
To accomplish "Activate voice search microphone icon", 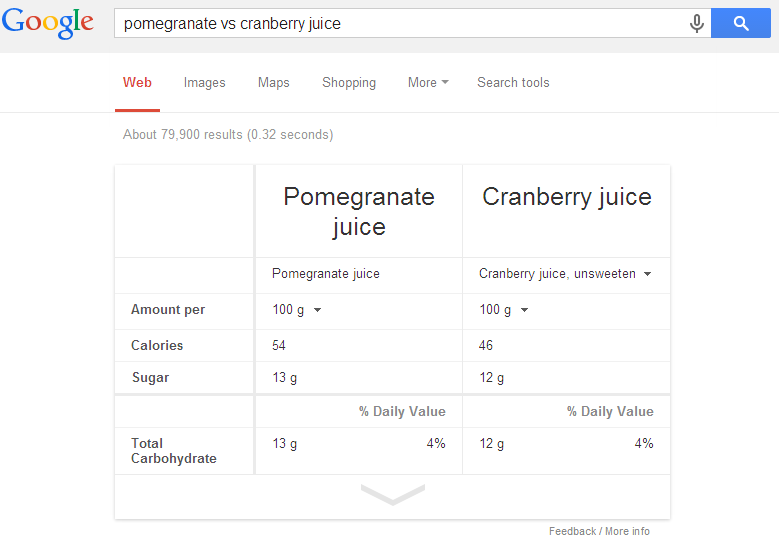I will pyautogui.click(x=697, y=23).
